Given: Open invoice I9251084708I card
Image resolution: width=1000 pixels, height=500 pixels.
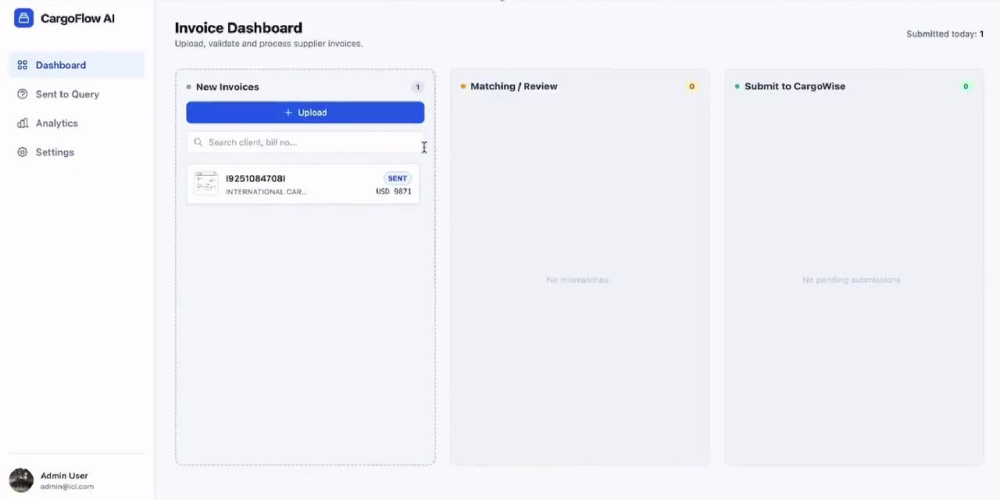Looking at the screenshot, I should 303,184.
